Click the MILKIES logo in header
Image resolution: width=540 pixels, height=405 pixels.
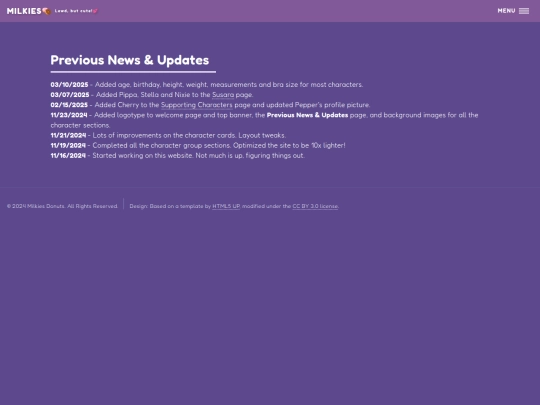tap(24, 11)
